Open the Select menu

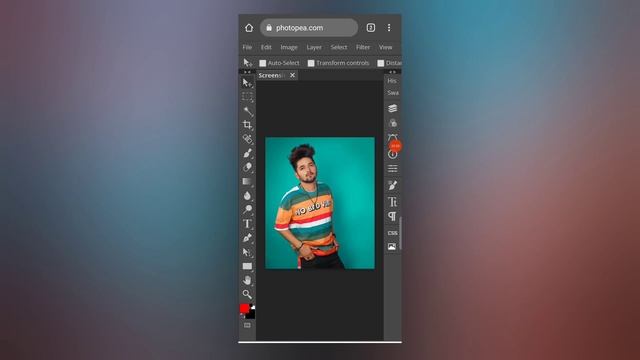click(339, 47)
